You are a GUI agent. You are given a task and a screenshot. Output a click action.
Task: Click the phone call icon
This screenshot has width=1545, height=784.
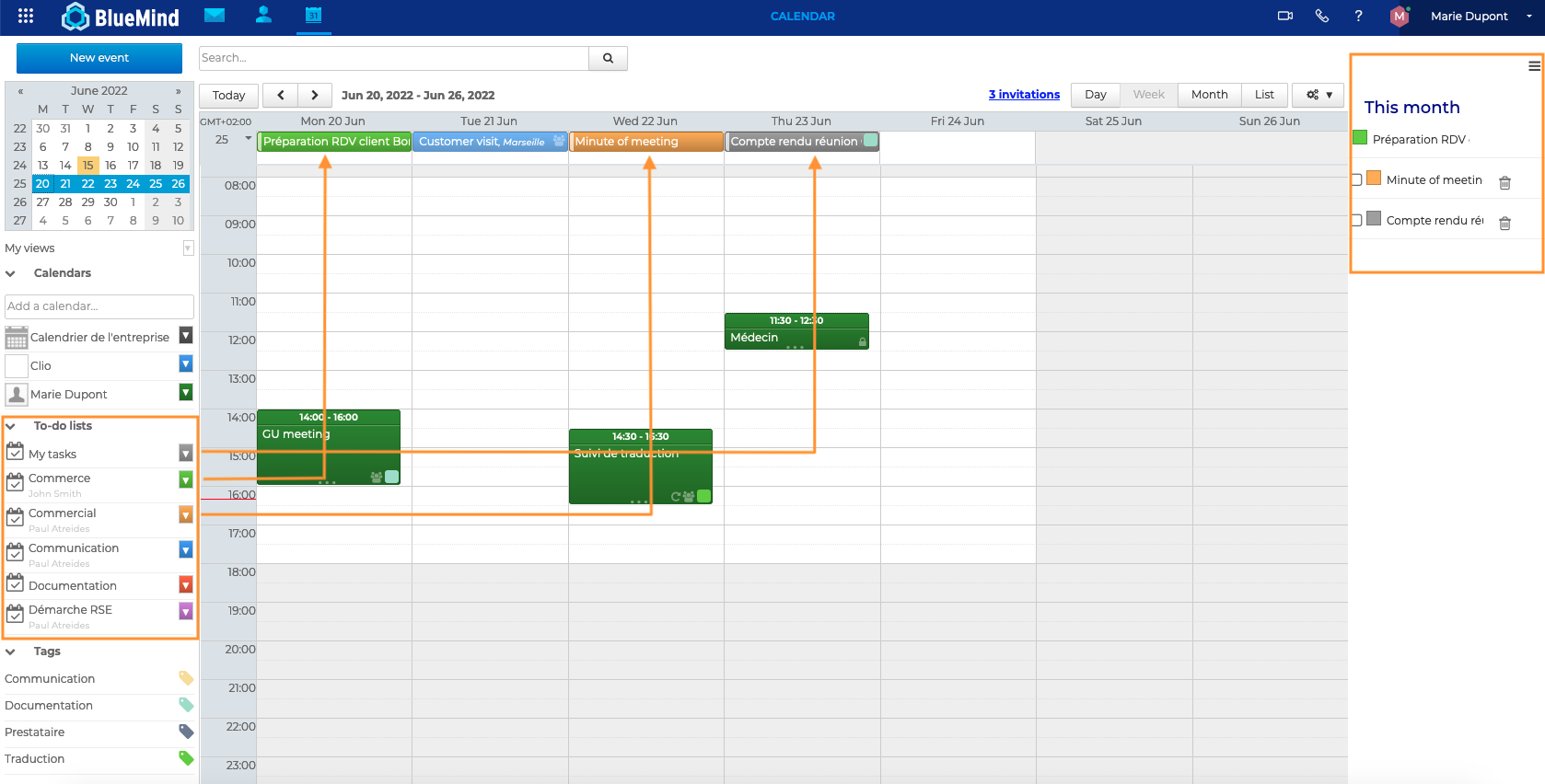[x=1322, y=16]
